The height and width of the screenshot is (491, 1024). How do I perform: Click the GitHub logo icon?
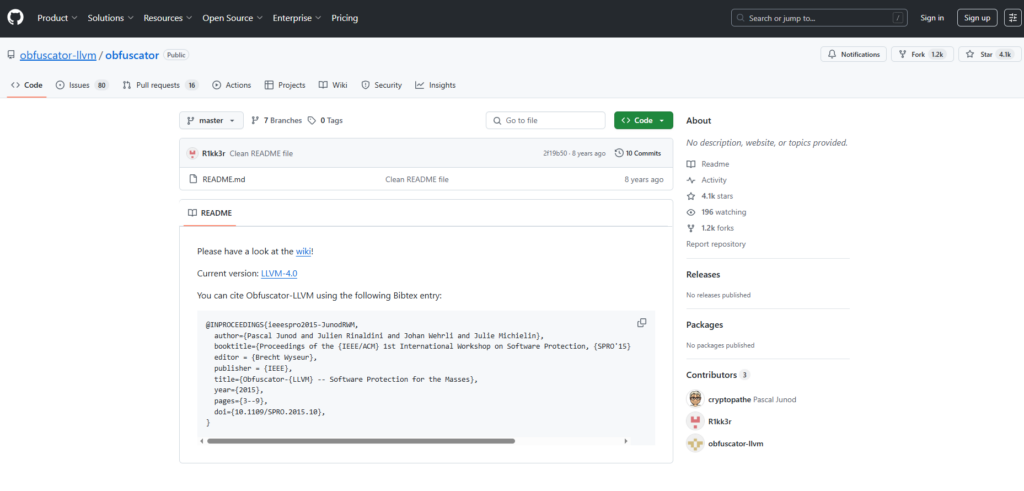[x=15, y=18]
